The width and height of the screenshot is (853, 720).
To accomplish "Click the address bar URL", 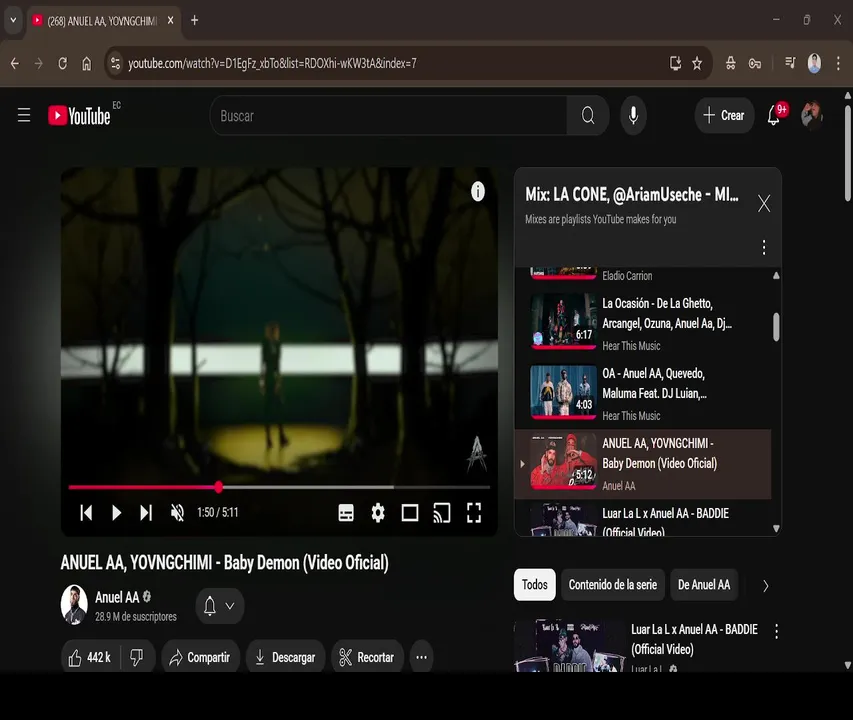I will 272,64.
